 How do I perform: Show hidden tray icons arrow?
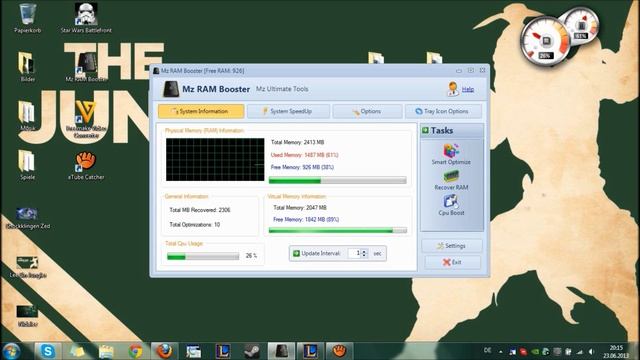(500, 351)
